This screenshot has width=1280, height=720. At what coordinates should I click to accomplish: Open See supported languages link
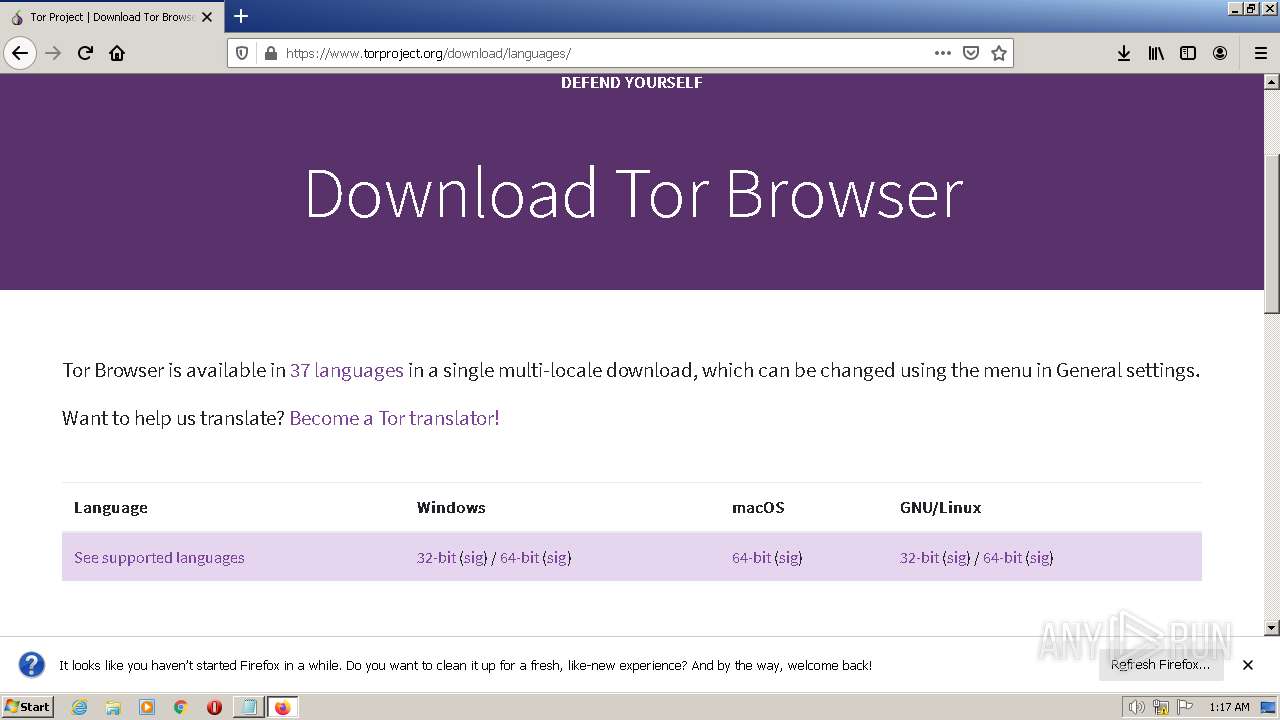159,558
